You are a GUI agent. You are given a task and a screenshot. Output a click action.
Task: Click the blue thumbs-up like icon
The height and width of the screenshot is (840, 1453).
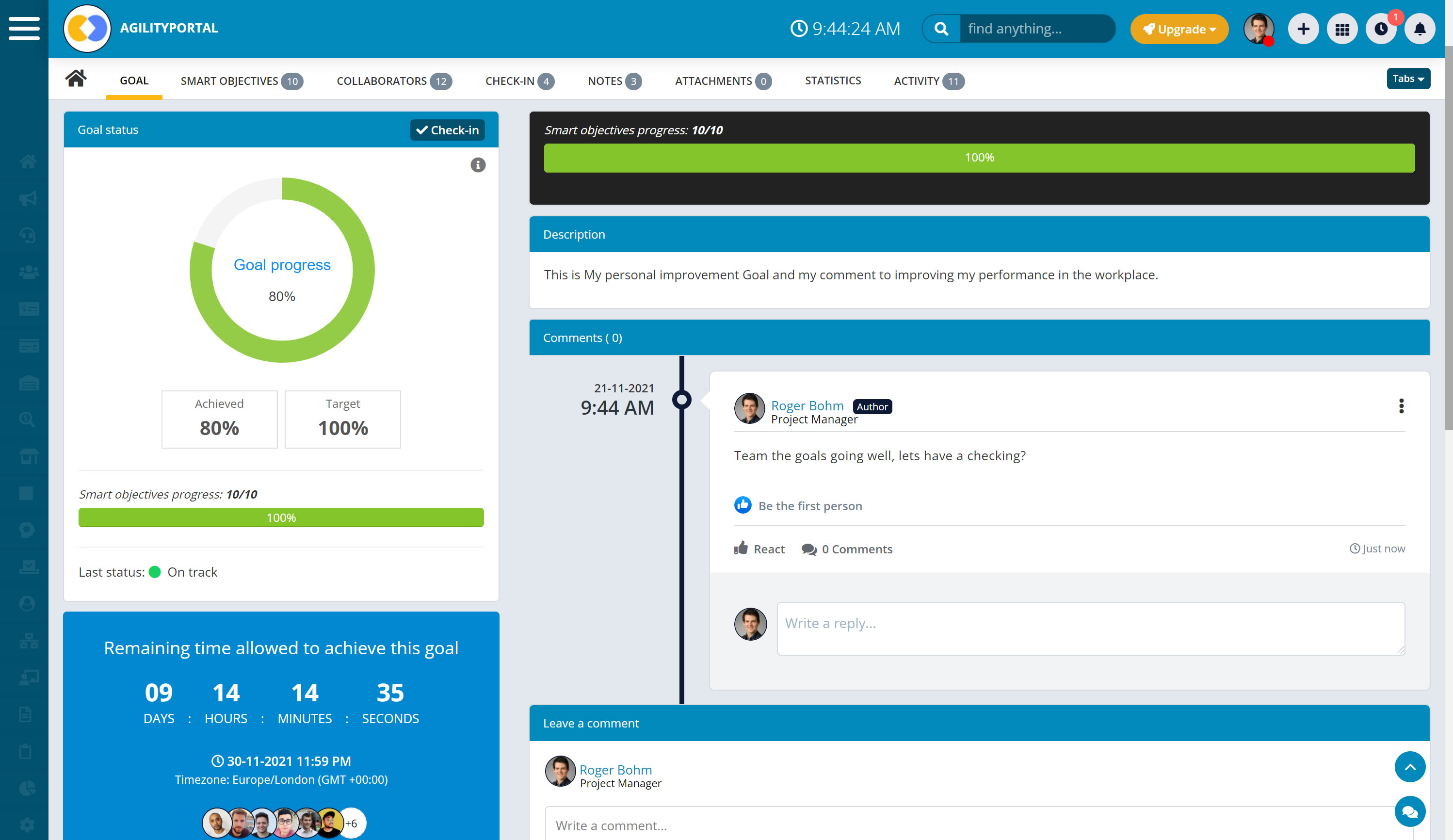(743, 505)
